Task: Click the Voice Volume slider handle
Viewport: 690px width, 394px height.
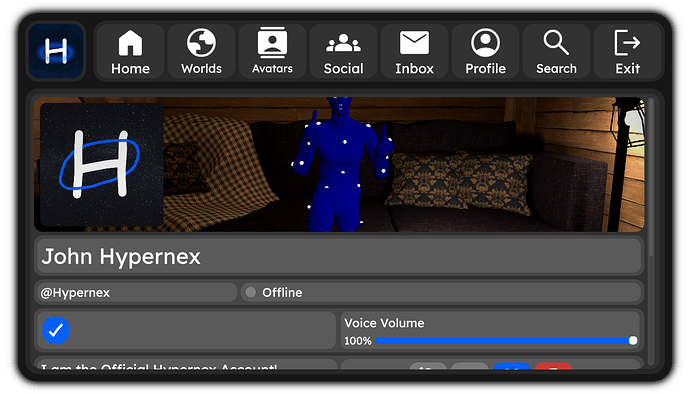Action: tap(633, 340)
